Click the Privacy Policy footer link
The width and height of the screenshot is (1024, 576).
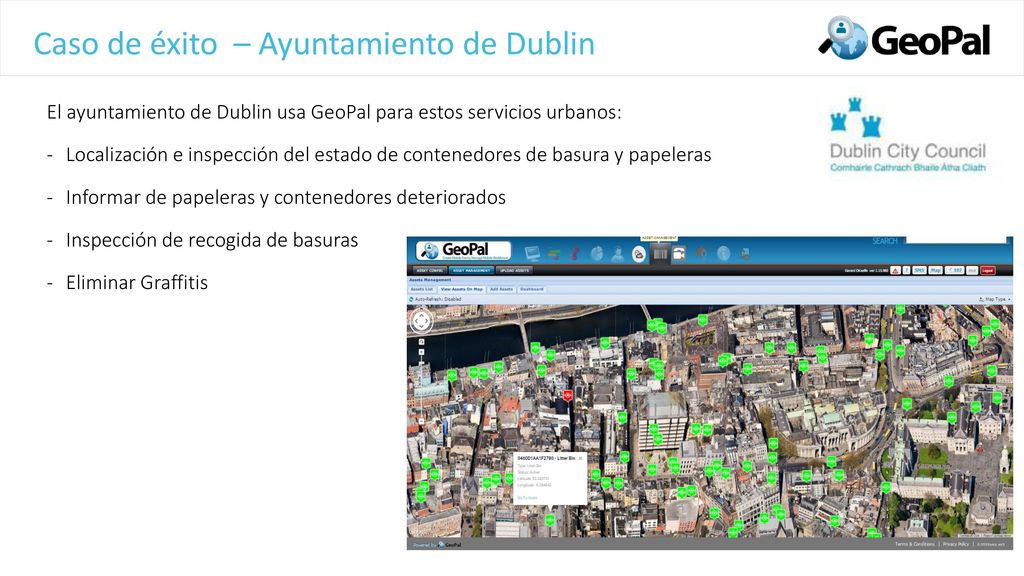pos(955,544)
